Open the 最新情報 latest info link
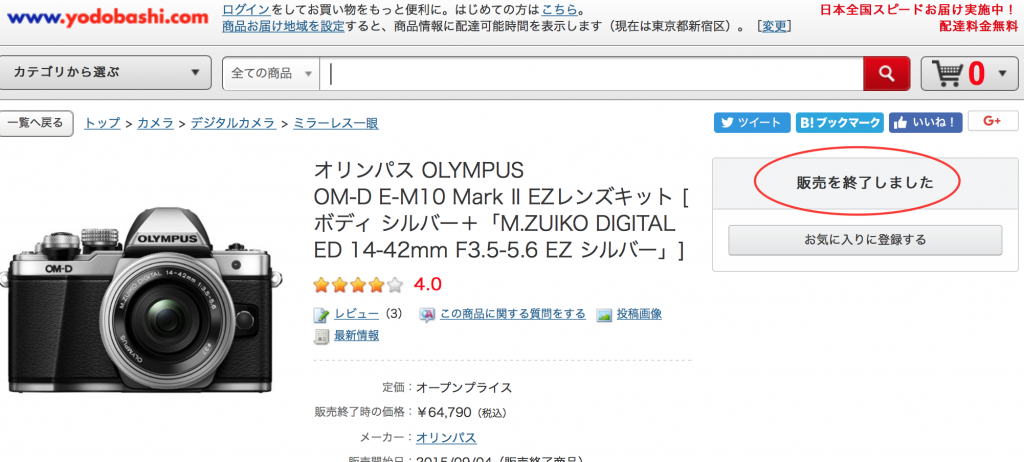Viewport: 1024px width, 462px height. click(357, 336)
